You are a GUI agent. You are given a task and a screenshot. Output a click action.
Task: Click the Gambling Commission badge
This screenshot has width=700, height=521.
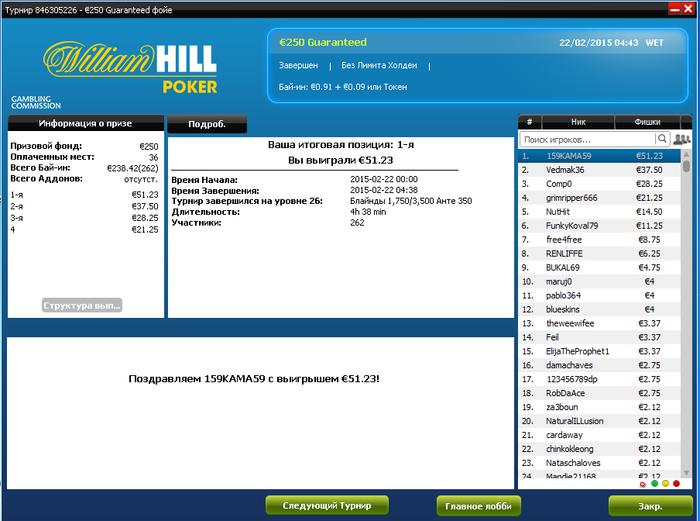click(36, 102)
